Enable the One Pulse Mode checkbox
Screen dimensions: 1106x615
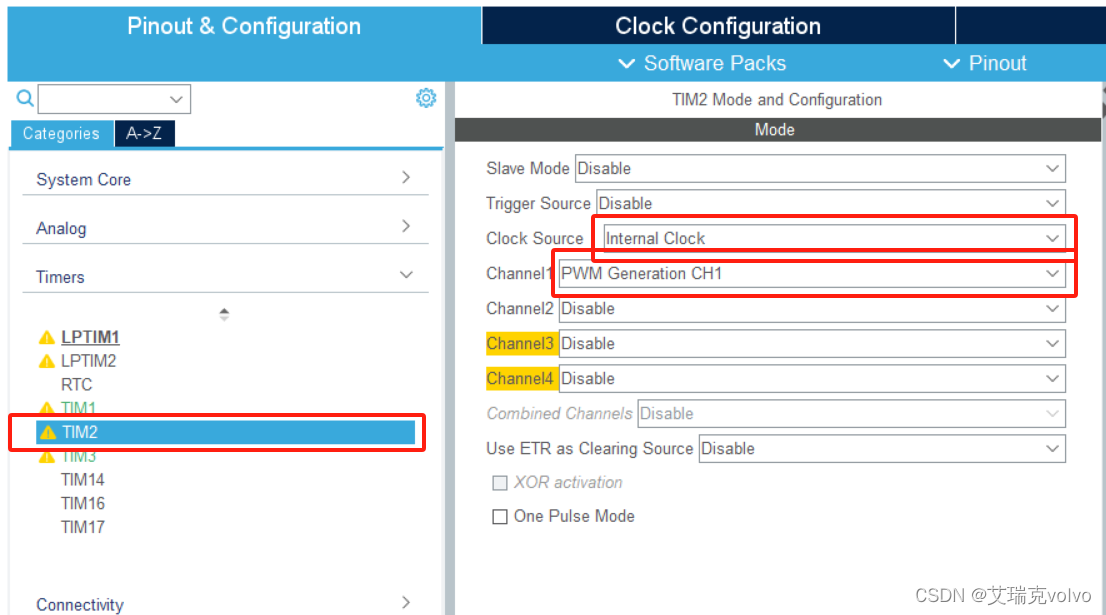[x=499, y=517]
